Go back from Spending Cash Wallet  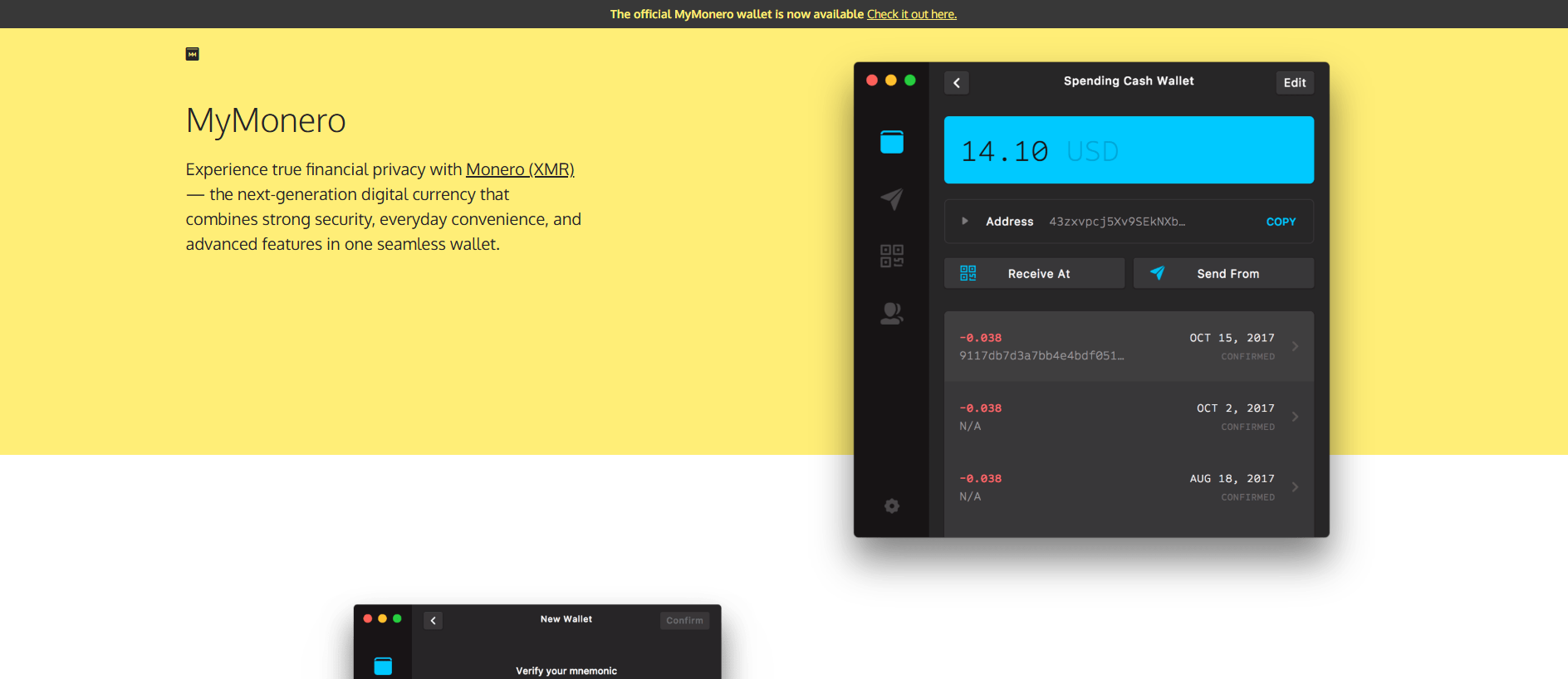(x=957, y=83)
